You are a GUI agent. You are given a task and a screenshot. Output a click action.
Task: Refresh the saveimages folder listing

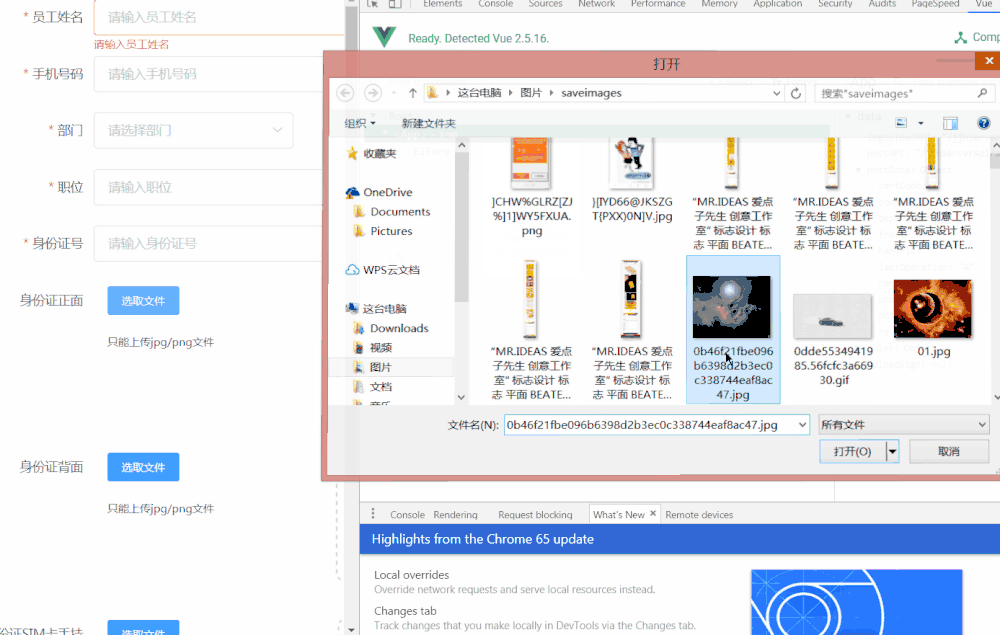tap(796, 93)
